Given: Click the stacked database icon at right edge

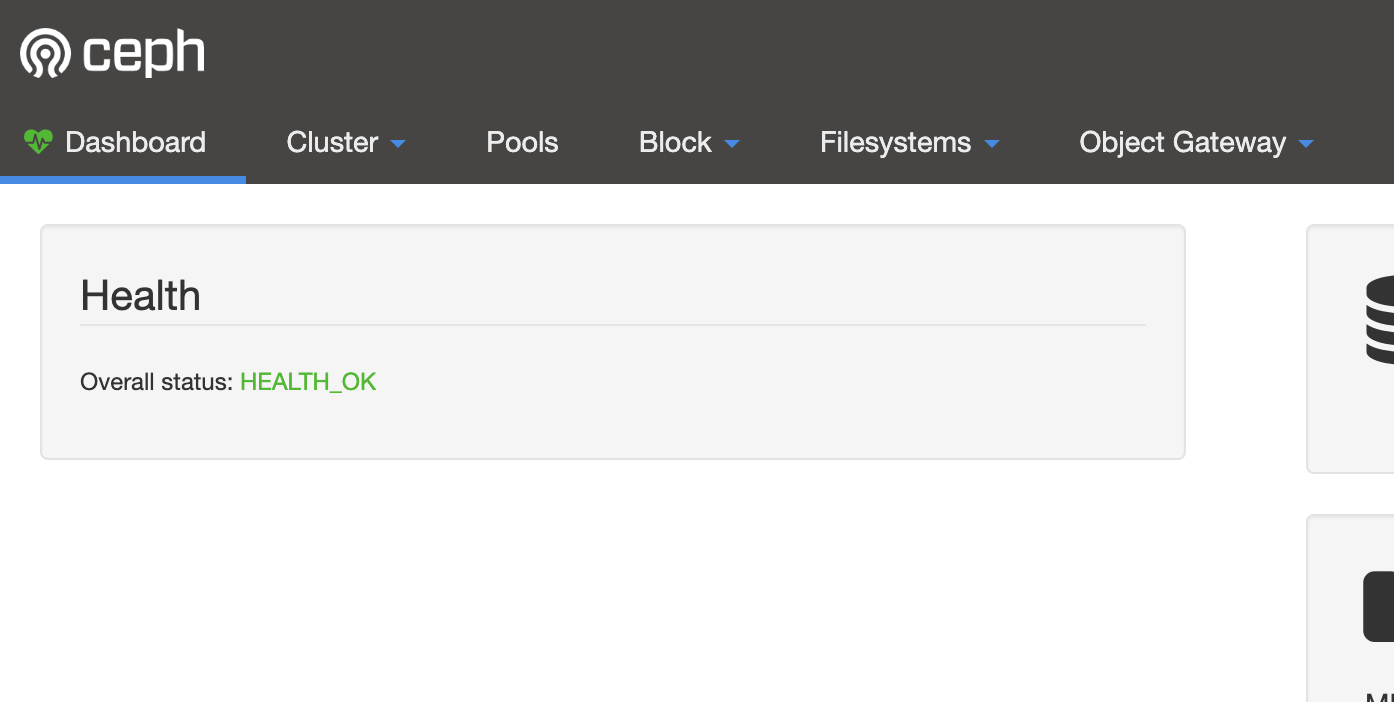Looking at the screenshot, I should pos(1380,319).
